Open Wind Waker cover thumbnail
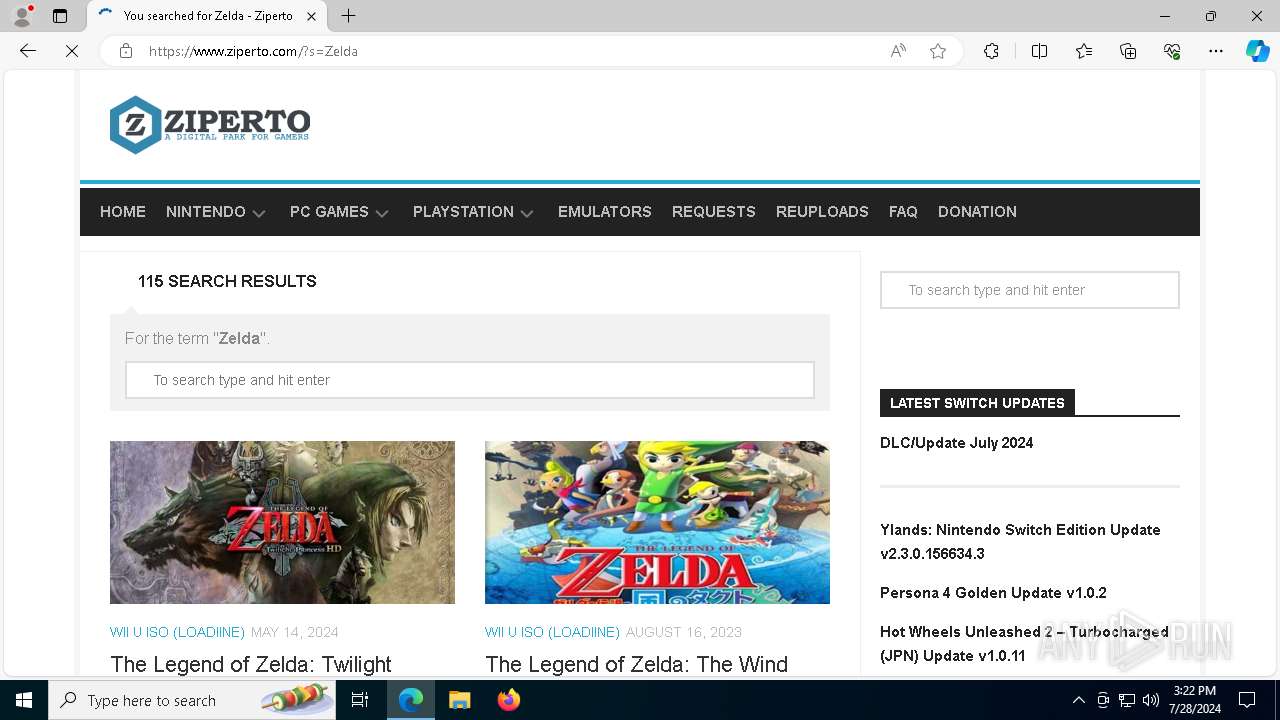Viewport: 1280px width, 720px height. 657,522
